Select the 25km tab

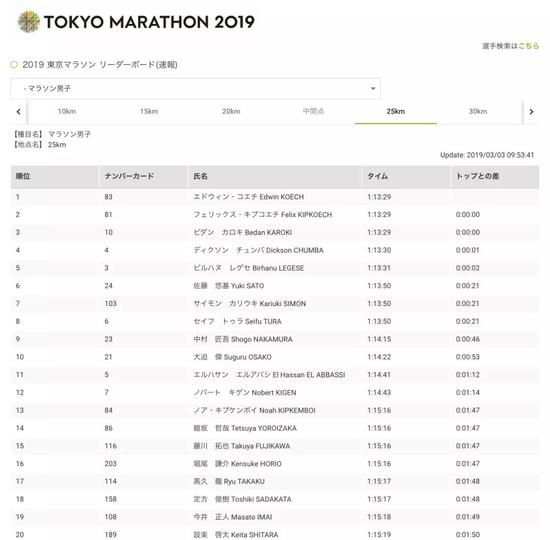click(396, 112)
